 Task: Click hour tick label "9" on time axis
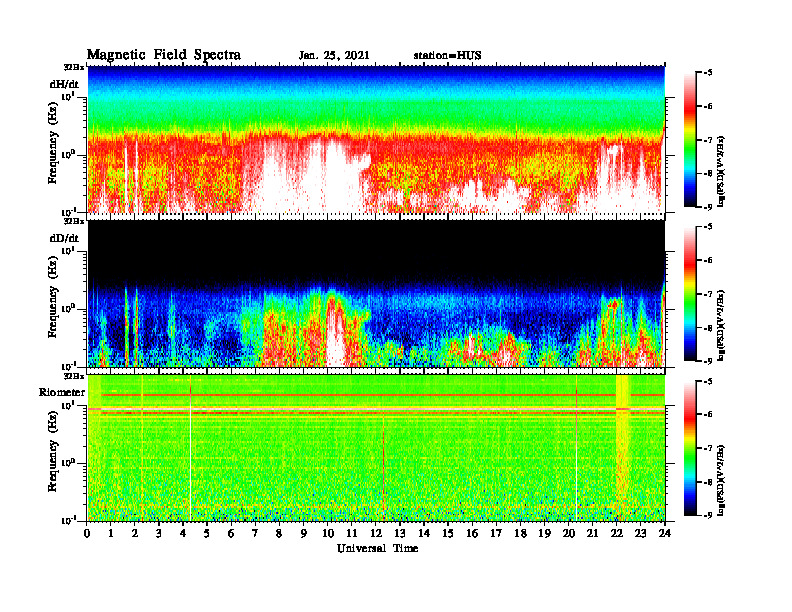(x=304, y=534)
